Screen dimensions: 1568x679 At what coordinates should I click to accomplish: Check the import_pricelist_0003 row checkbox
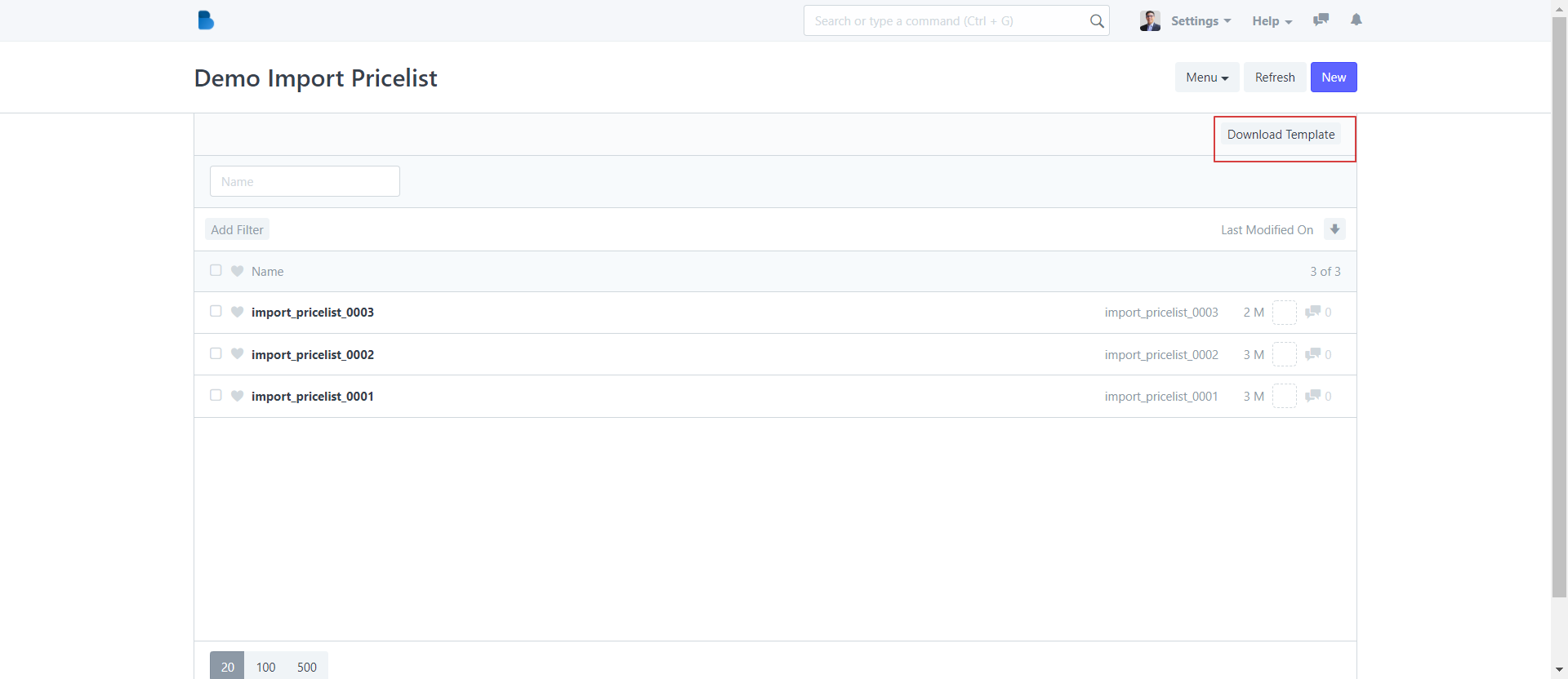point(216,312)
